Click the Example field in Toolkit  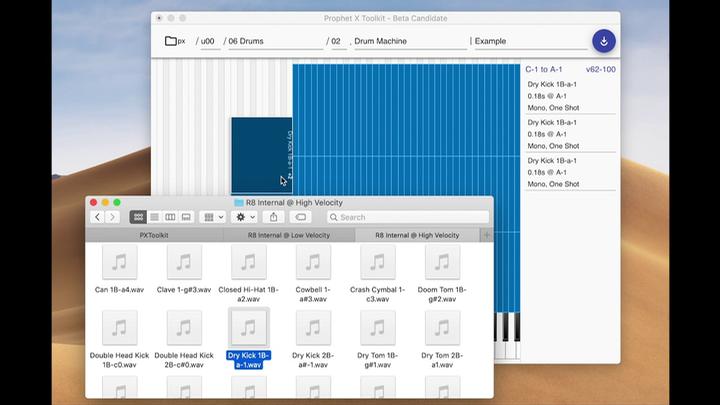[x=531, y=41]
